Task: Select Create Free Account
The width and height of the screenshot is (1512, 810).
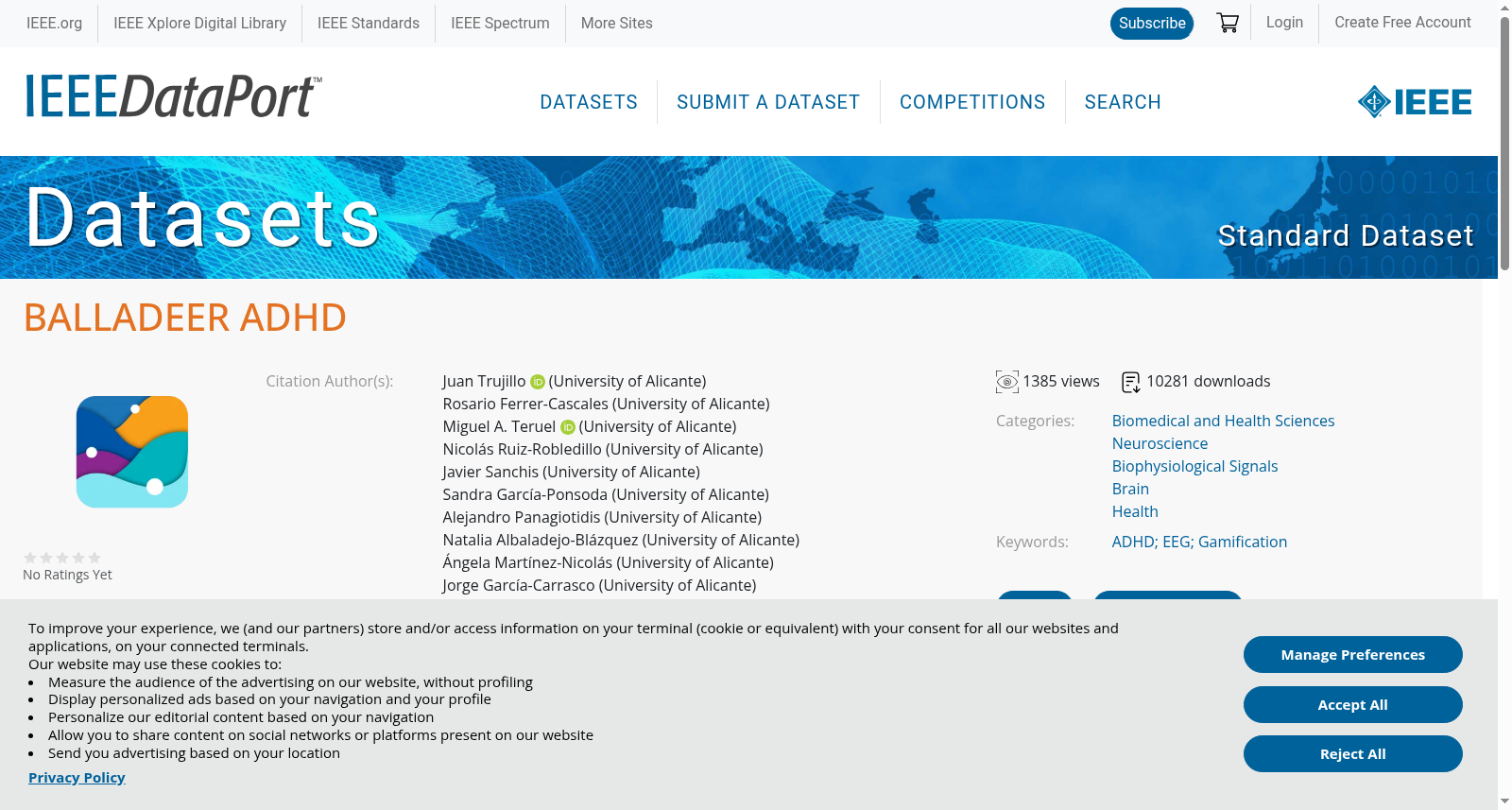Action: click(x=1402, y=22)
